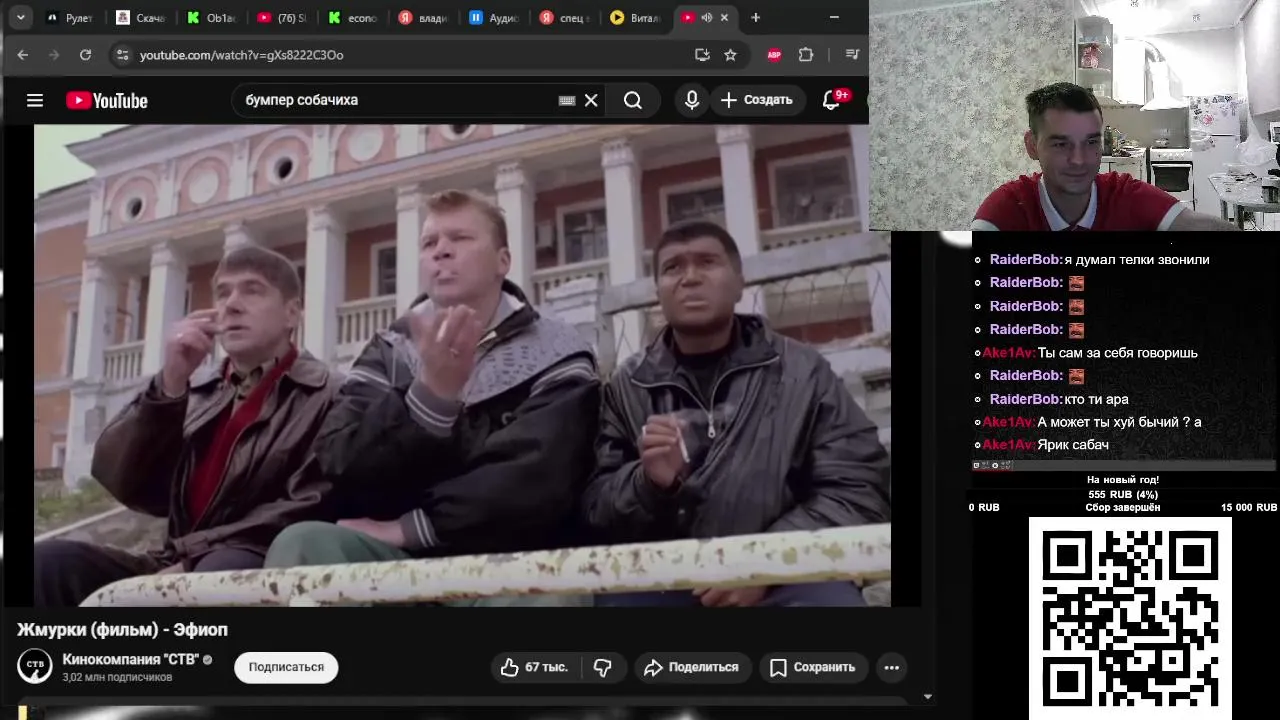This screenshot has width=1280, height=720.
Task: Run search with magnifier button
Action: [633, 100]
